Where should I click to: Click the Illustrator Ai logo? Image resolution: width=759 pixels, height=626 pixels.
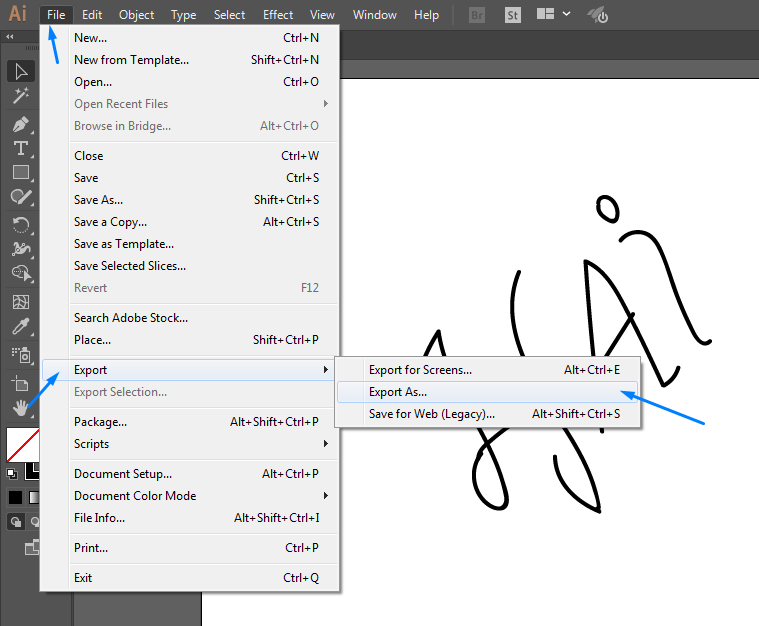(x=18, y=14)
